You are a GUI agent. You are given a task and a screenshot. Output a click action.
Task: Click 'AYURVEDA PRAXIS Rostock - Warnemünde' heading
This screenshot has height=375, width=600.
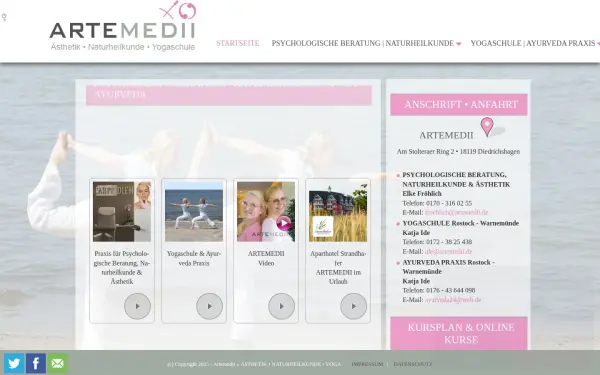click(448, 267)
